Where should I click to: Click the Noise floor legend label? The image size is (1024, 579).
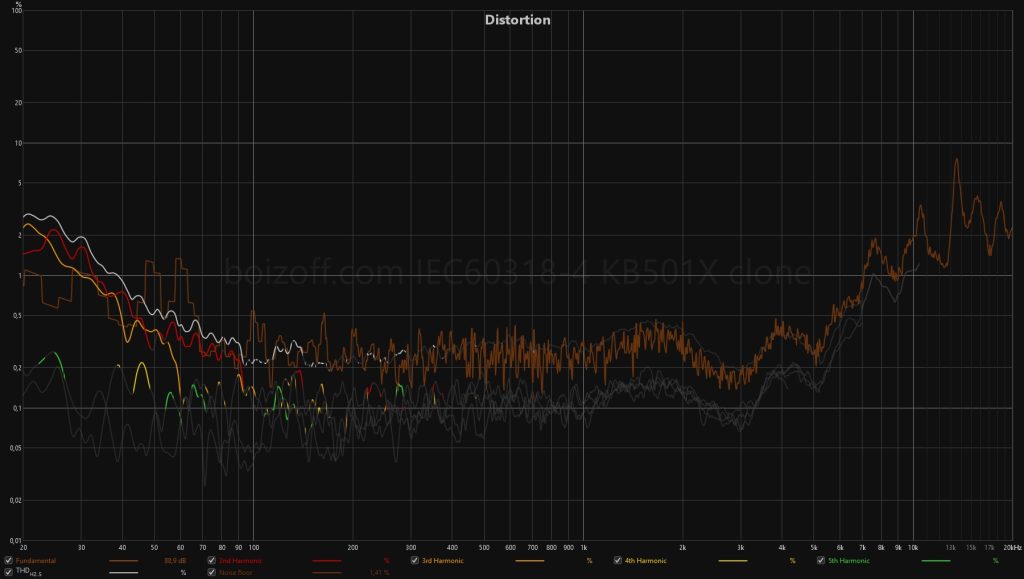[236, 572]
